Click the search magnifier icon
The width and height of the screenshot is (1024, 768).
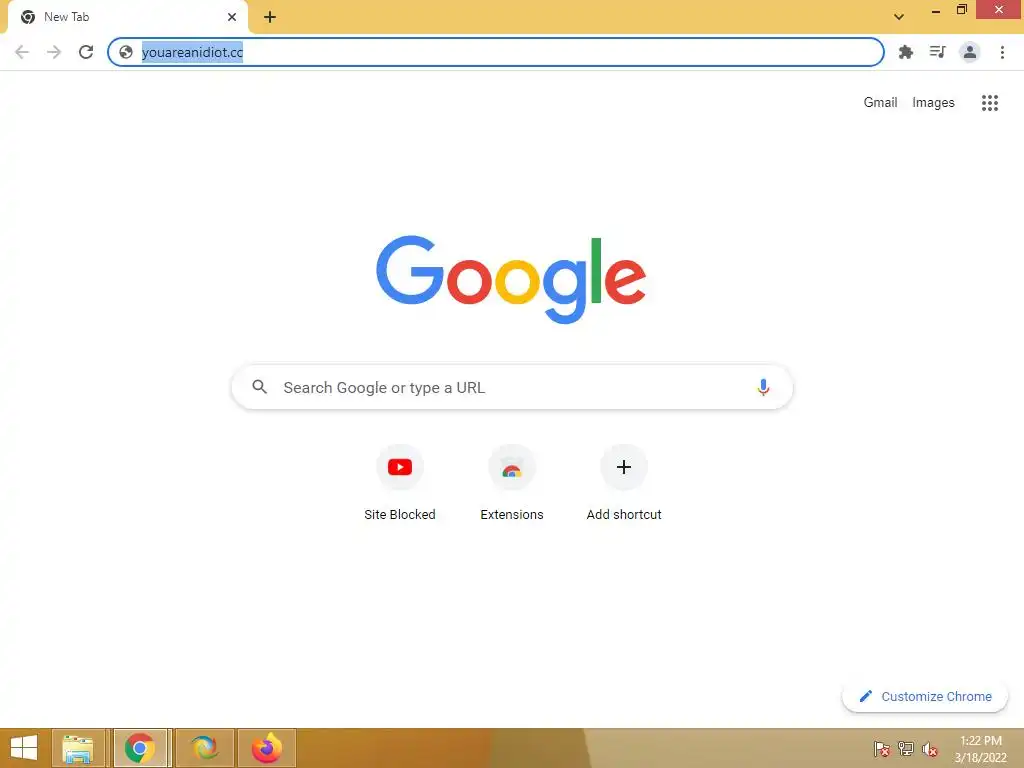[259, 387]
